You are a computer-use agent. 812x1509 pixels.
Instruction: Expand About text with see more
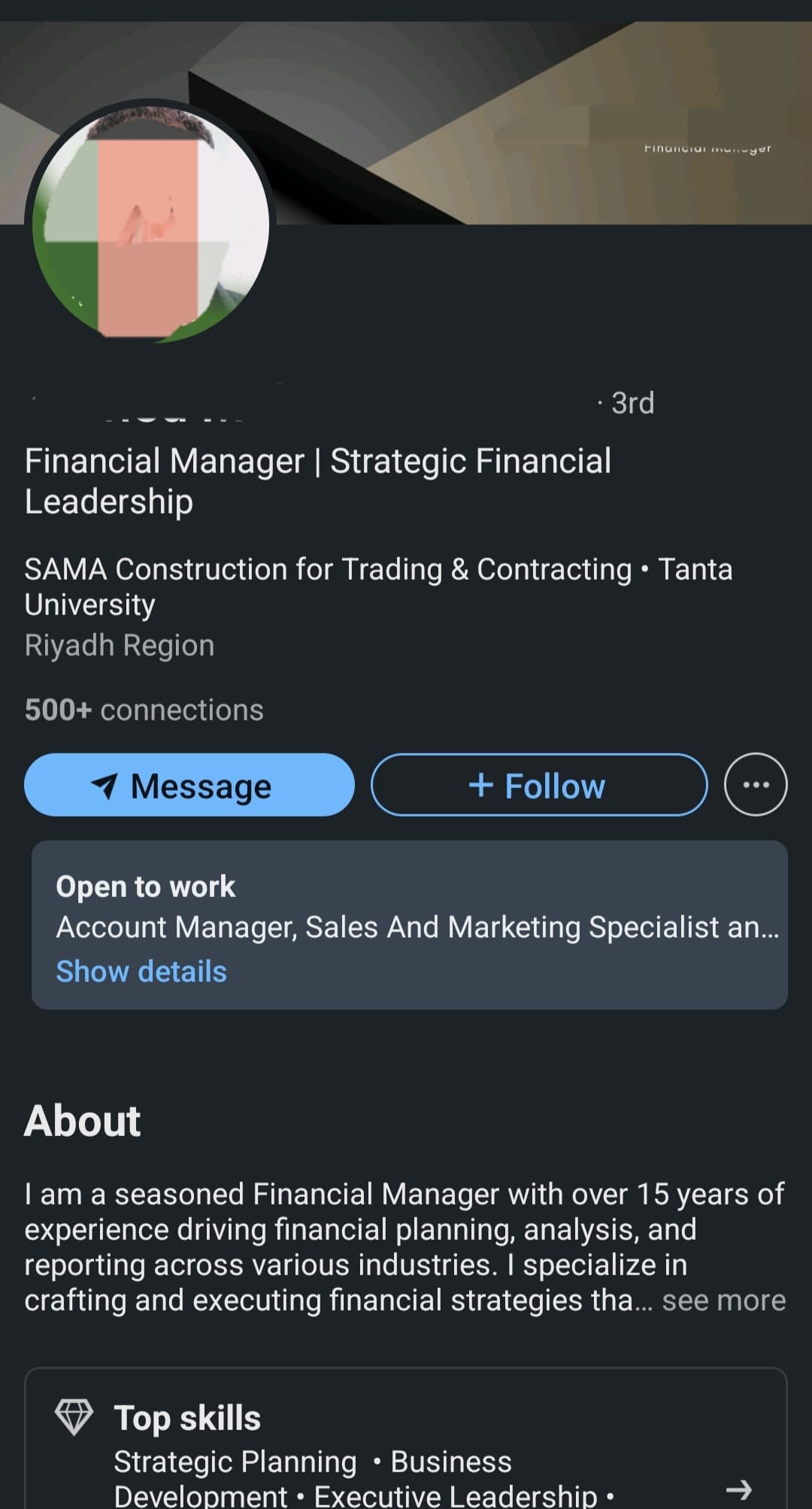pyautogui.click(x=723, y=1300)
